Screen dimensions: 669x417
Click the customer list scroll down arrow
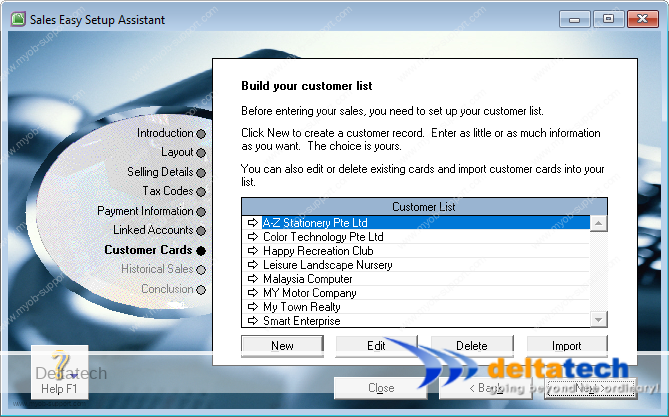click(x=599, y=319)
